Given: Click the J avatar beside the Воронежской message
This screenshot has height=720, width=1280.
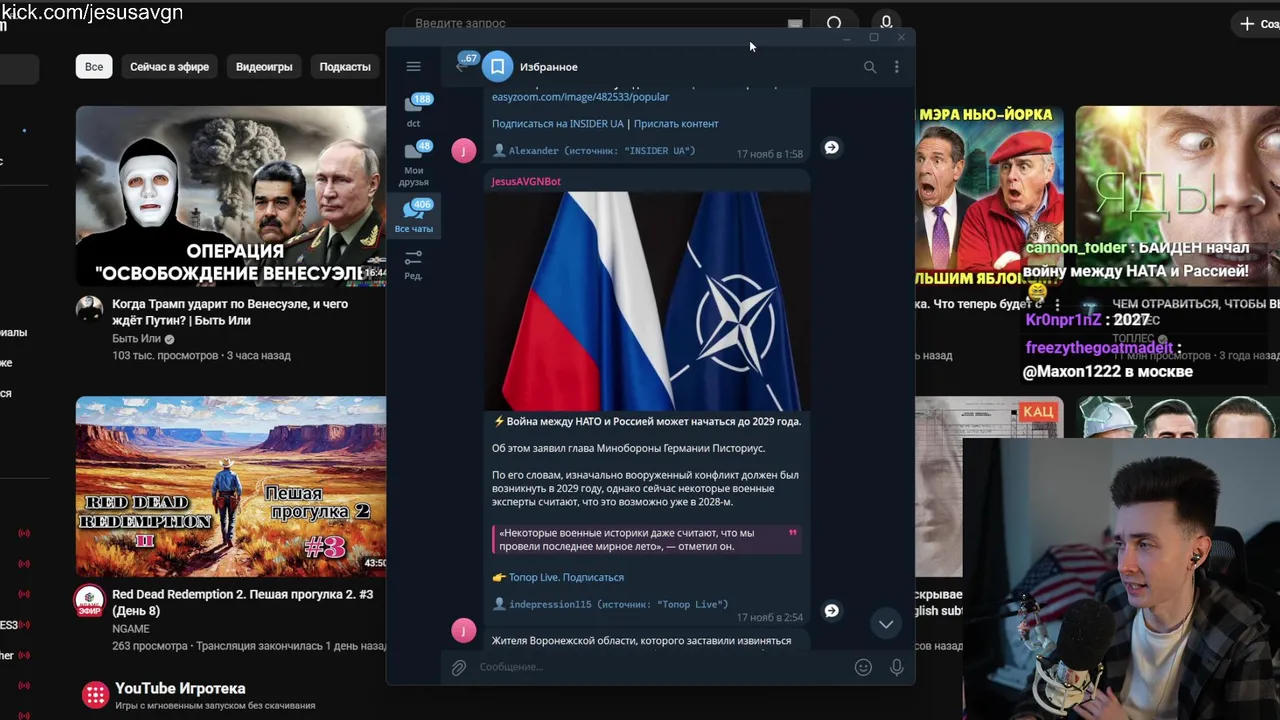Looking at the screenshot, I should pyautogui.click(x=464, y=630).
